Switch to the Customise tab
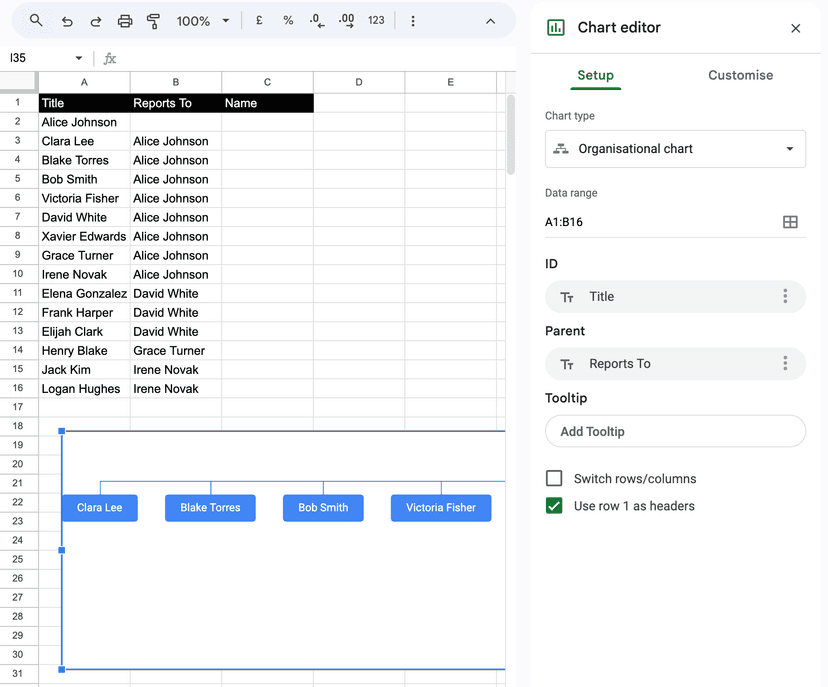828x687 pixels. (740, 75)
